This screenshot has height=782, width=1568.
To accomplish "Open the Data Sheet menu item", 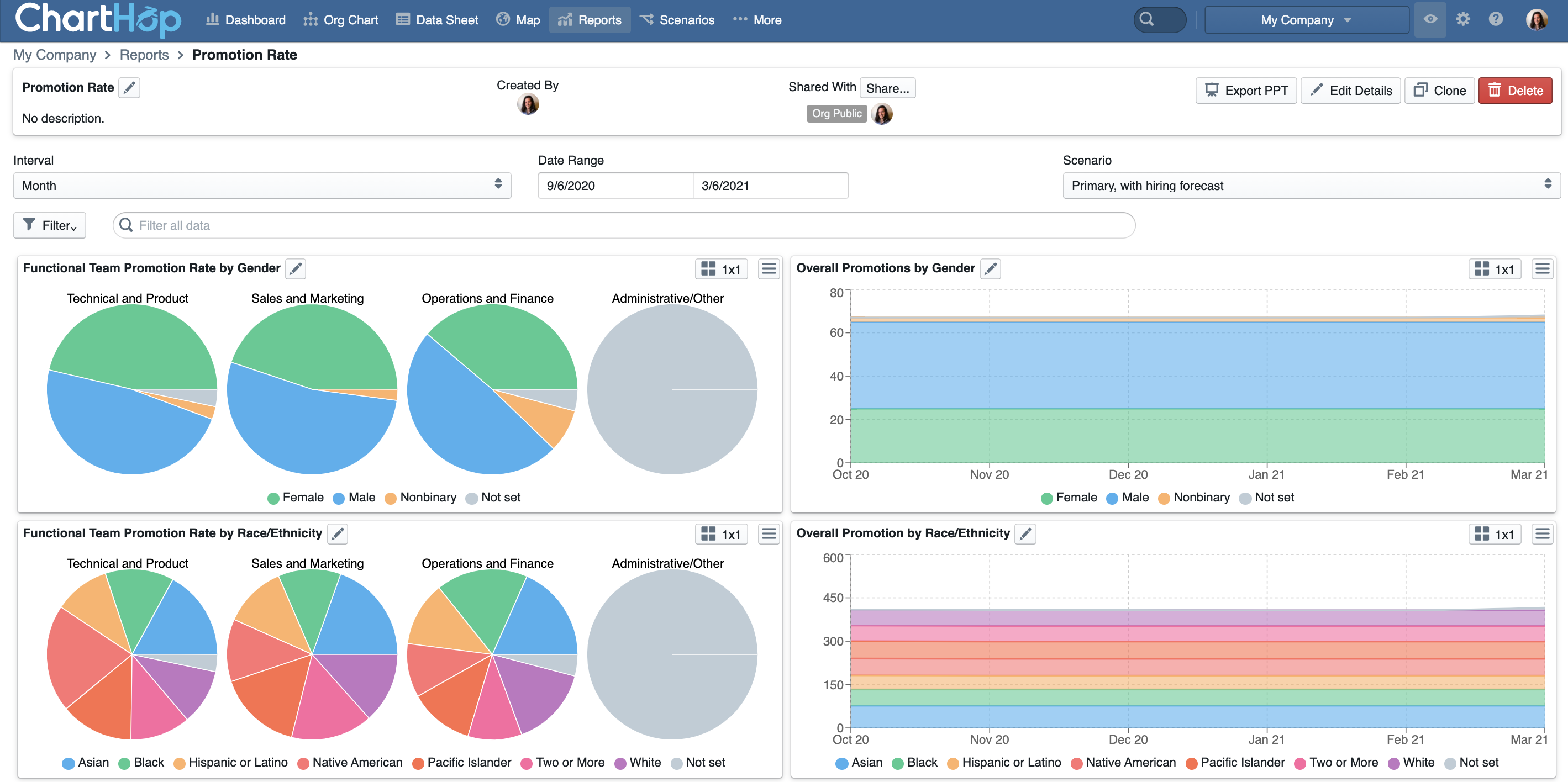I will coord(437,20).
